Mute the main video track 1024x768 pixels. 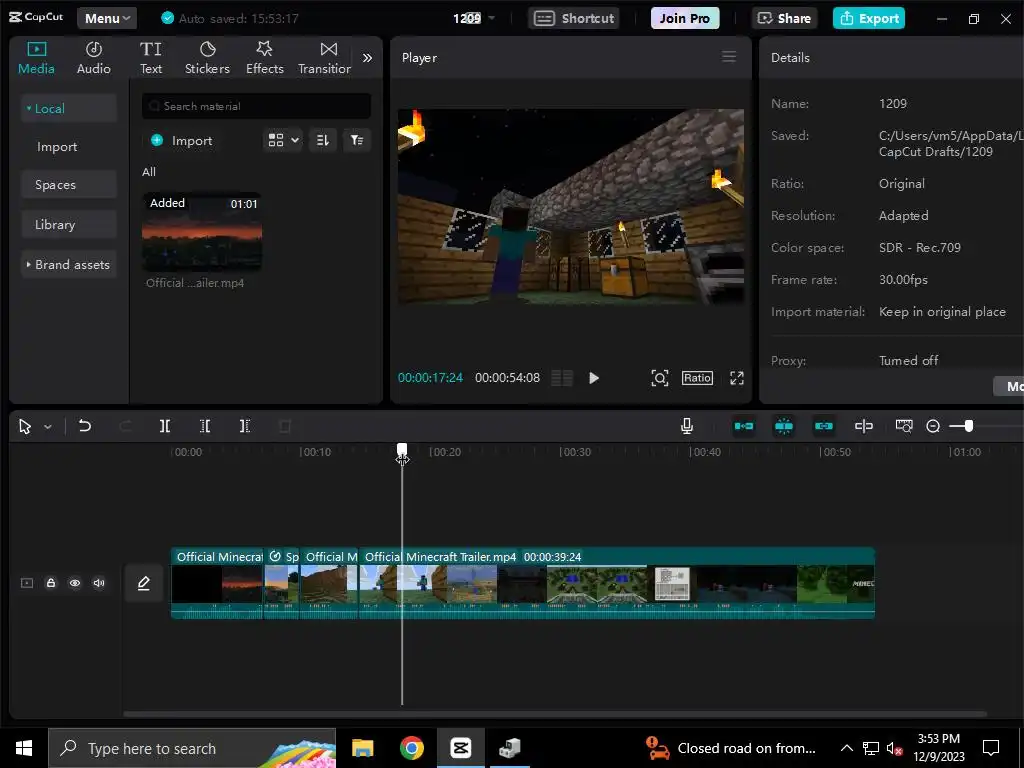pos(99,583)
